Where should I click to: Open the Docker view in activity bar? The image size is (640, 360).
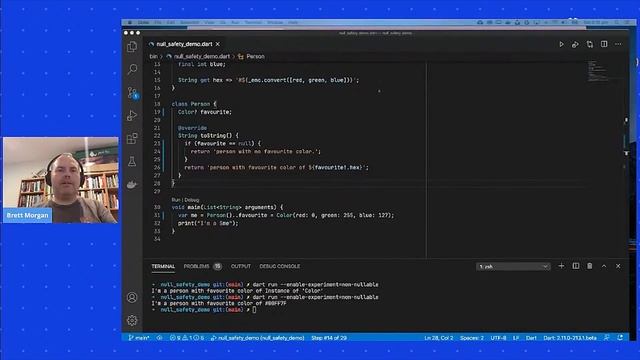point(132,184)
